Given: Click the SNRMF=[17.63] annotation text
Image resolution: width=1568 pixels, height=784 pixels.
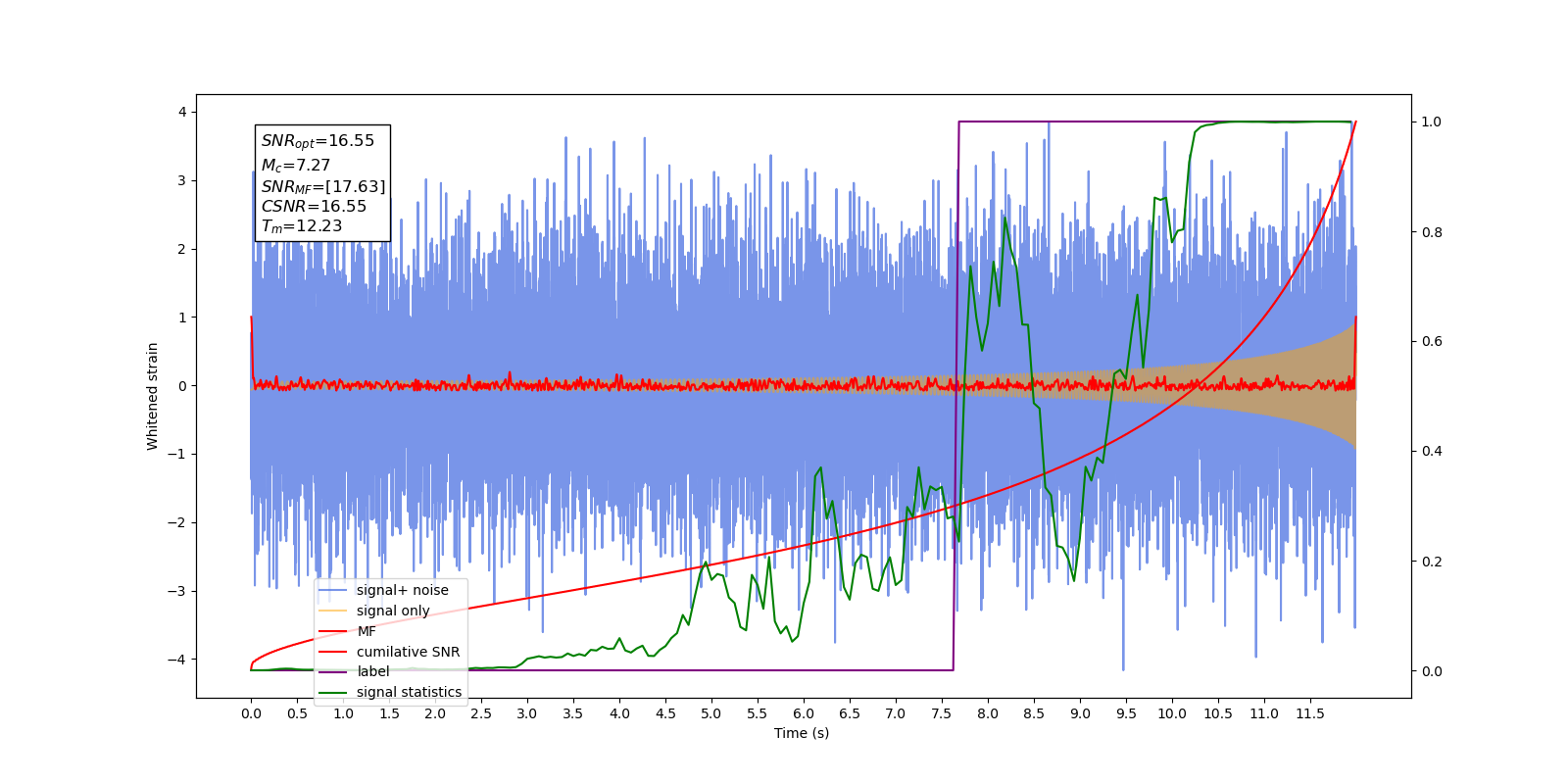Looking at the screenshot, I should click(323, 186).
